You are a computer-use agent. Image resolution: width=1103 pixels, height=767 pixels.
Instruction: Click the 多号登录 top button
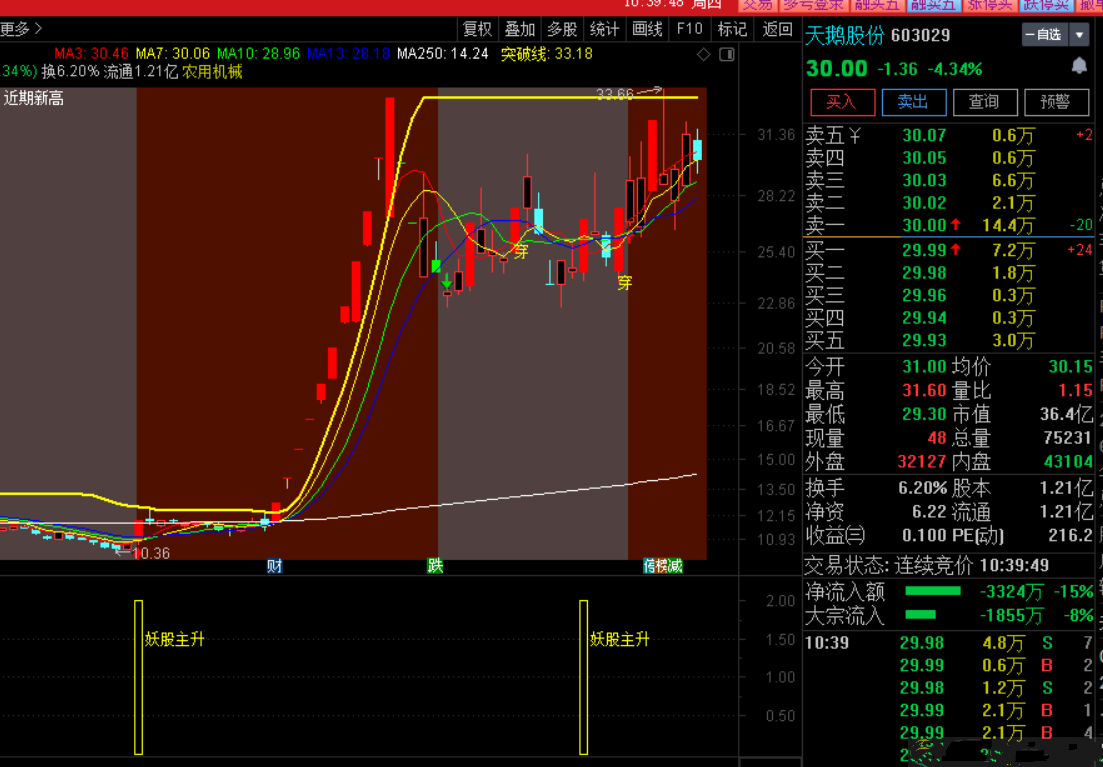click(x=813, y=6)
